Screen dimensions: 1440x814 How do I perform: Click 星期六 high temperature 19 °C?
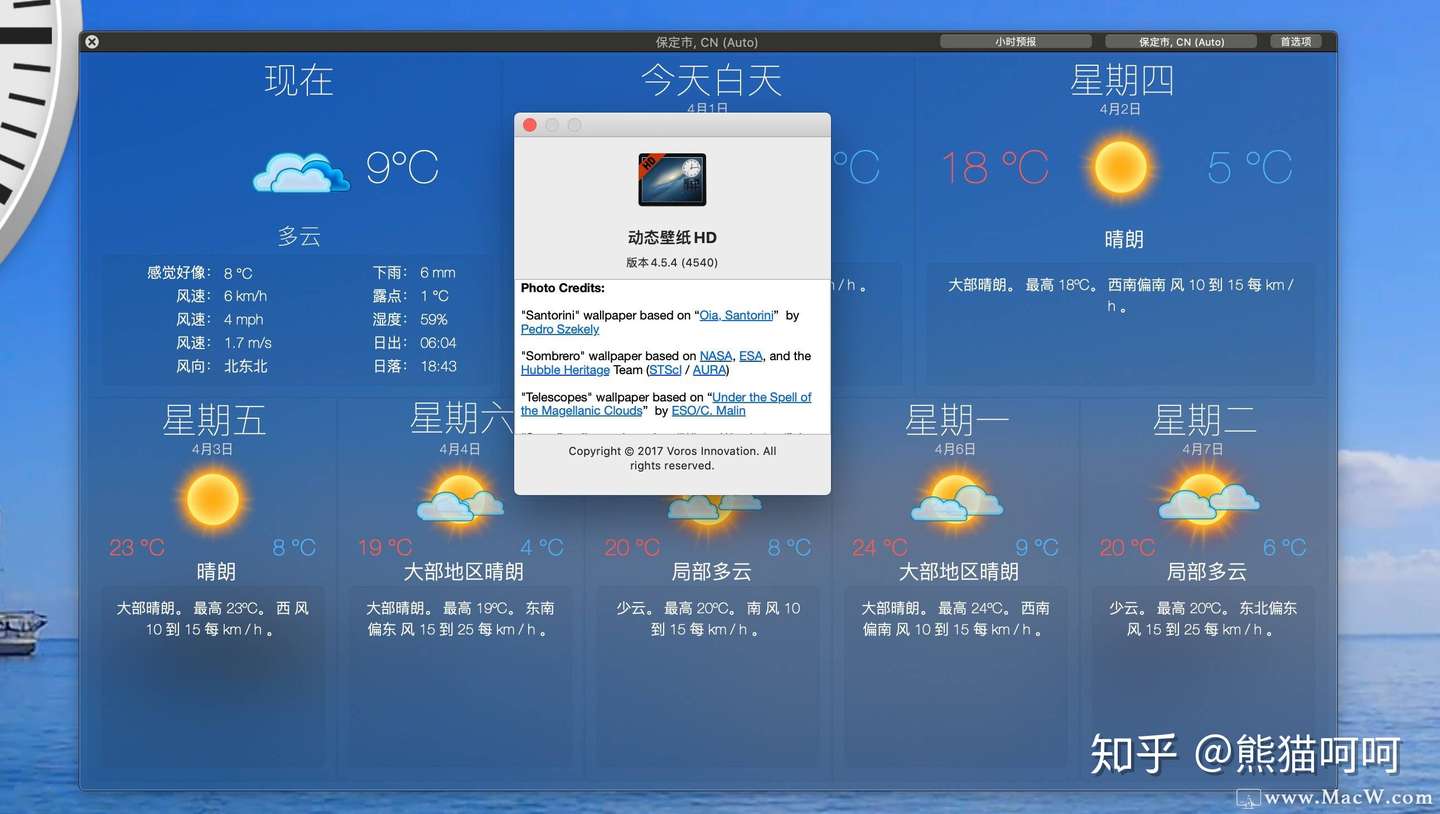[385, 548]
